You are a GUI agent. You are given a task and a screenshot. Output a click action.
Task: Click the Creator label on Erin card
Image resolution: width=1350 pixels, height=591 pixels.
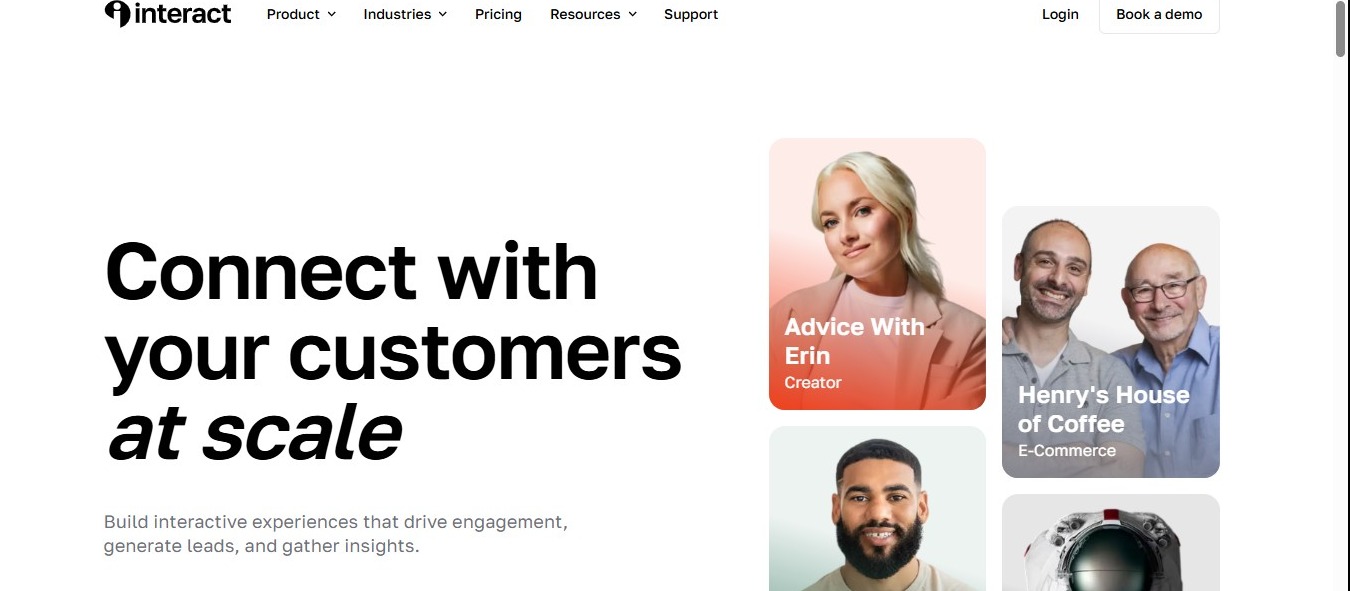(x=813, y=382)
